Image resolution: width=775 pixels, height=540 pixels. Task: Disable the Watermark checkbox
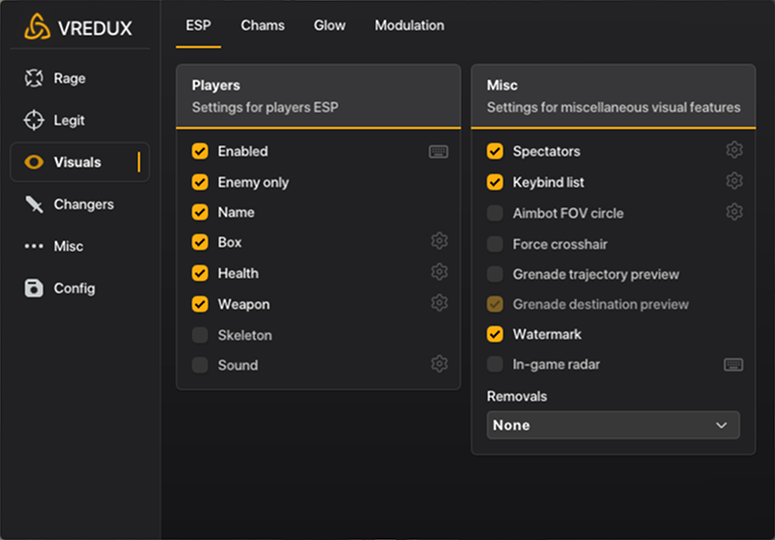[495, 334]
